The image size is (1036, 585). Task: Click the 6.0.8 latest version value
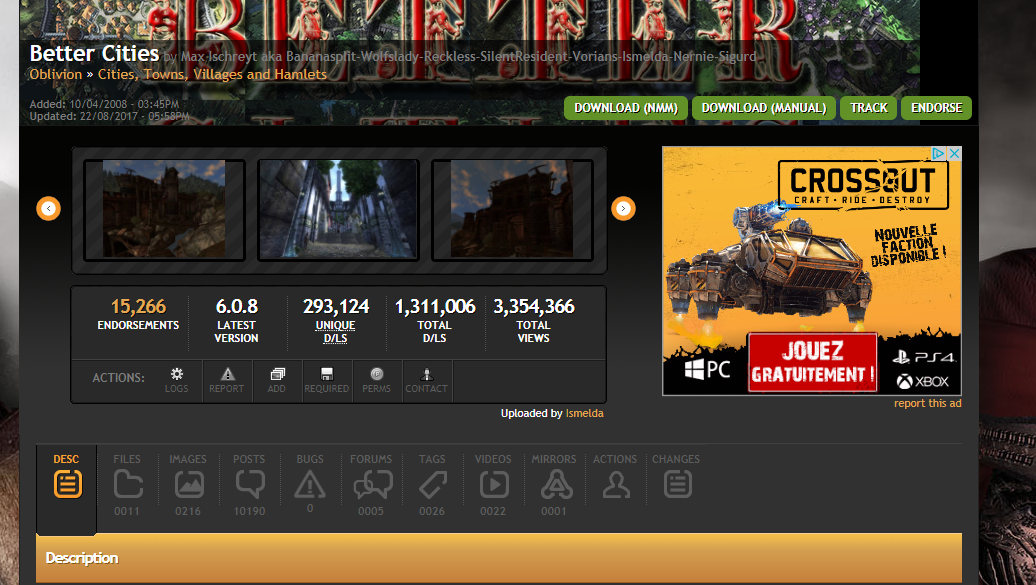pos(237,307)
